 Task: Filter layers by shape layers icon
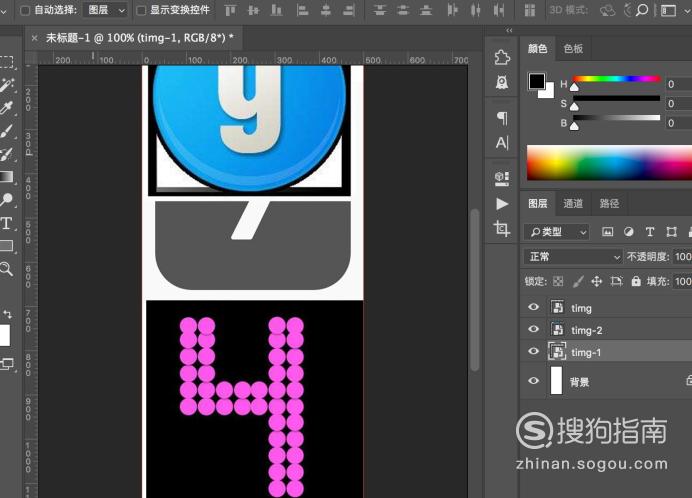[x=671, y=232]
